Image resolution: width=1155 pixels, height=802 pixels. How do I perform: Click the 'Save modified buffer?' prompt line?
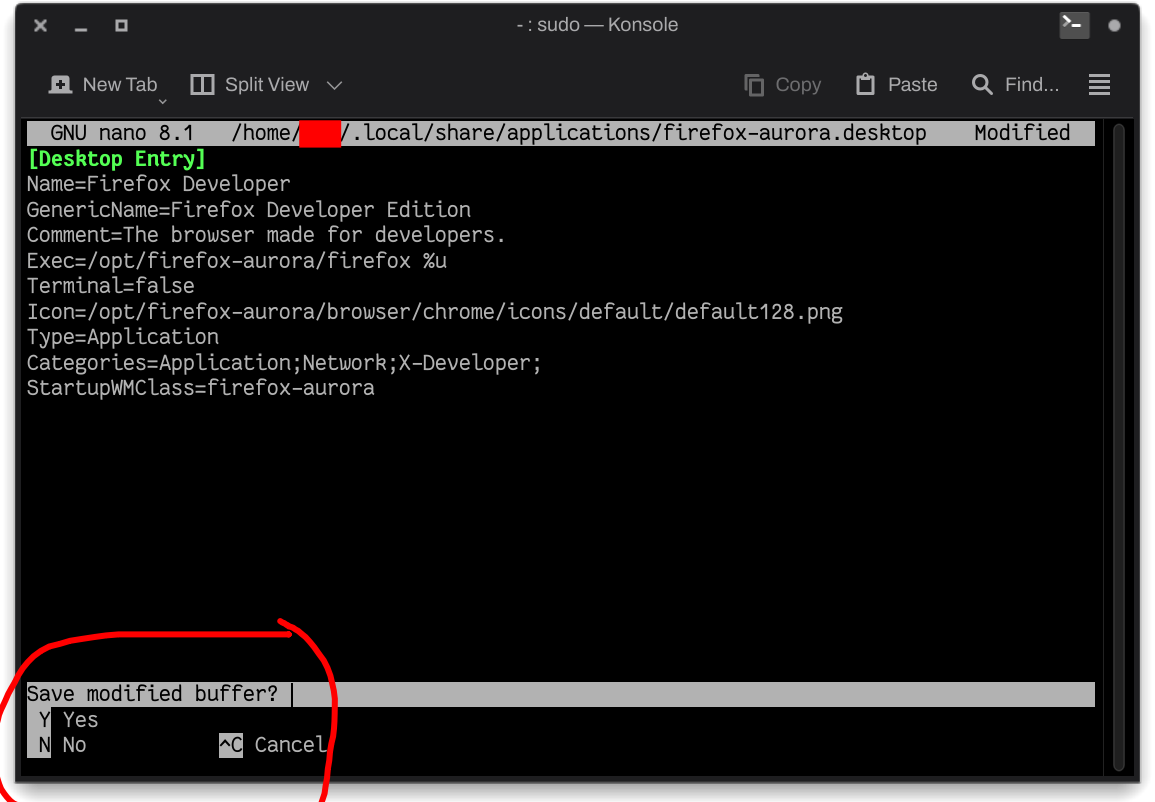coord(561,694)
